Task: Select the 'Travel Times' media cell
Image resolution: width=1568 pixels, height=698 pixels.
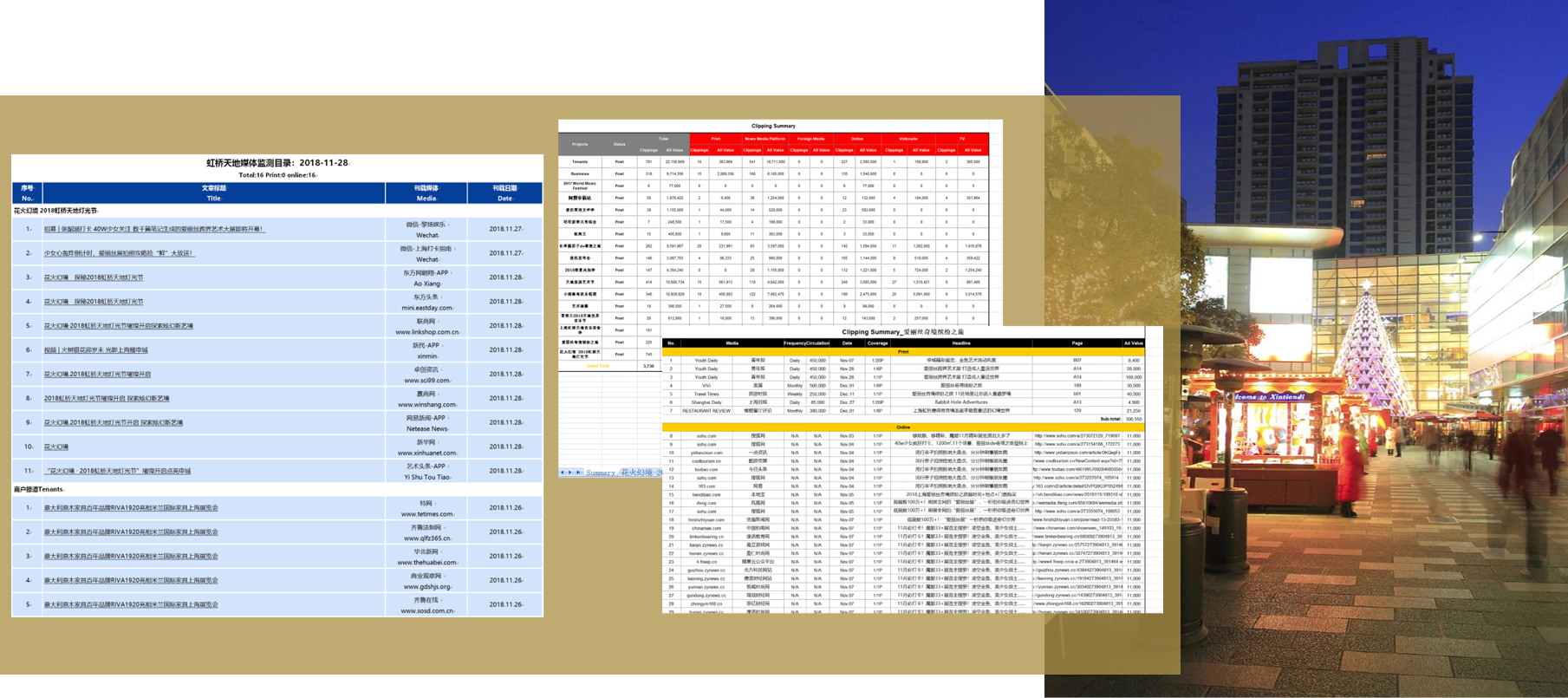Action: click(706, 394)
